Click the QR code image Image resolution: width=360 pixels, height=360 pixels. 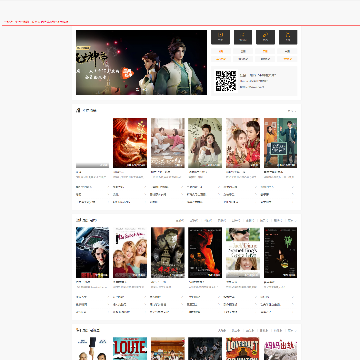click(226, 81)
